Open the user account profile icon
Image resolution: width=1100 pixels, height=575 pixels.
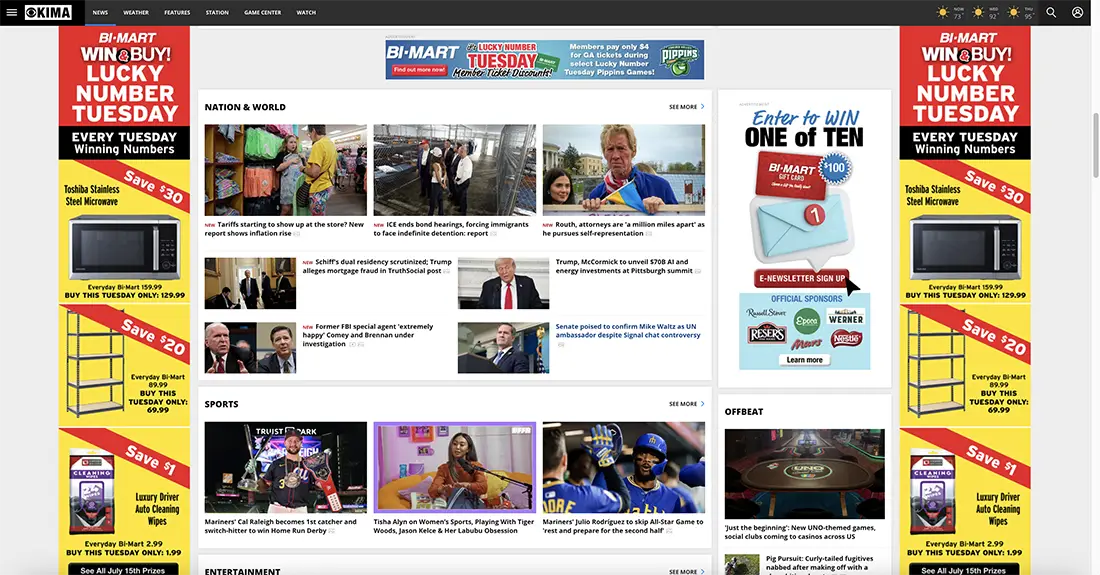tap(1078, 13)
